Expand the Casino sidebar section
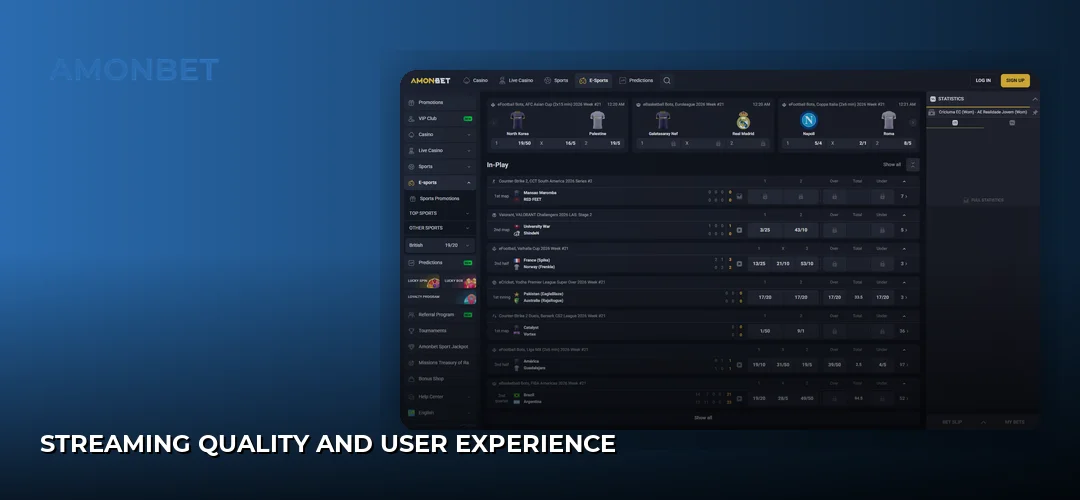 pyautogui.click(x=469, y=135)
